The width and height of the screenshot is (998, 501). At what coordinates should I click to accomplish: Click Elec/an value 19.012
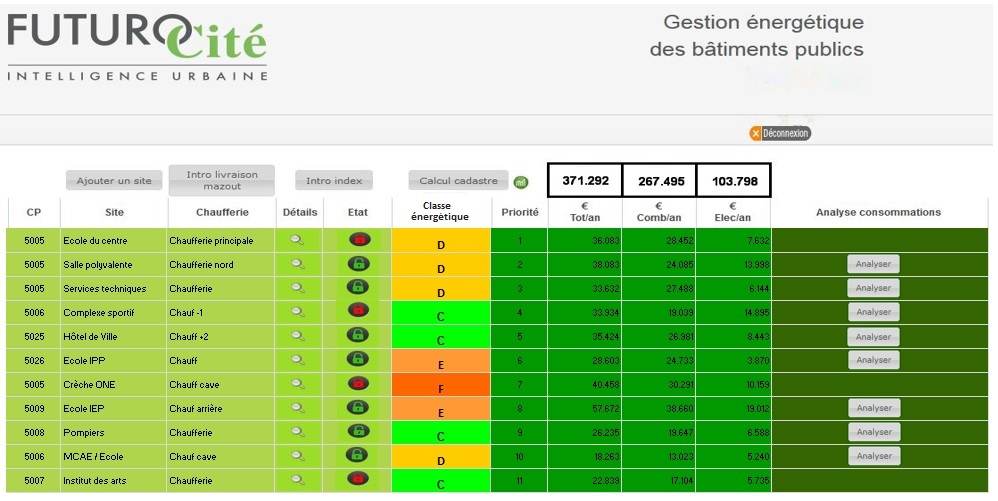pyautogui.click(x=756, y=409)
